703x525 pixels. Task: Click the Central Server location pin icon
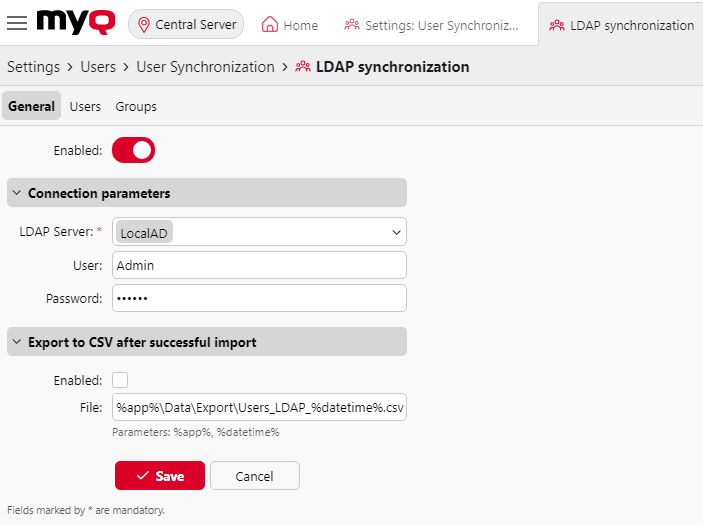tap(144, 25)
